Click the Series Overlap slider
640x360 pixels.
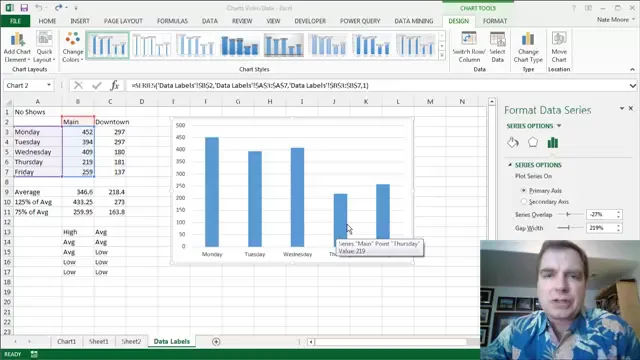[x=569, y=214]
